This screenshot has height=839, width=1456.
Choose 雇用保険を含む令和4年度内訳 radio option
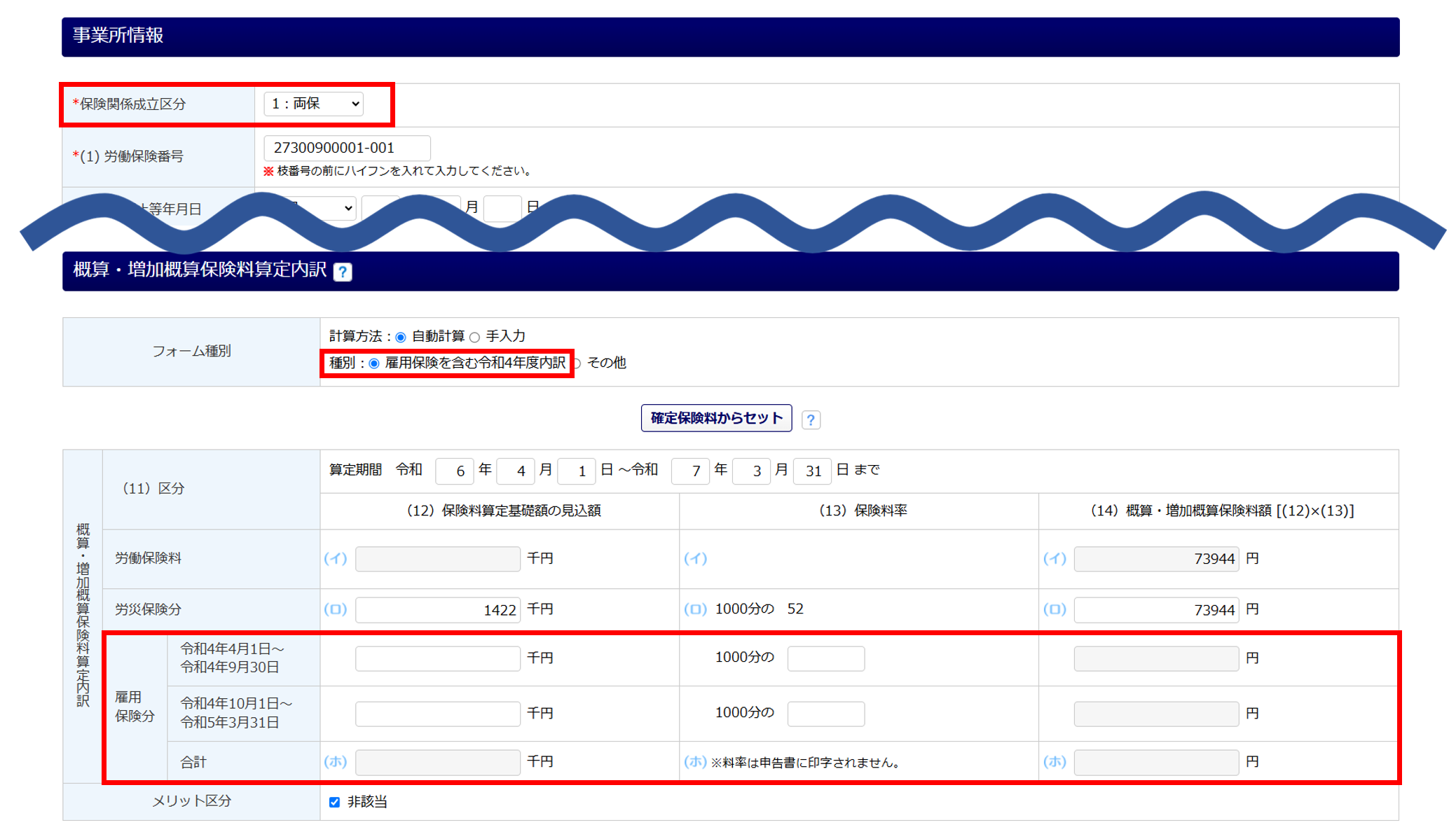[374, 363]
